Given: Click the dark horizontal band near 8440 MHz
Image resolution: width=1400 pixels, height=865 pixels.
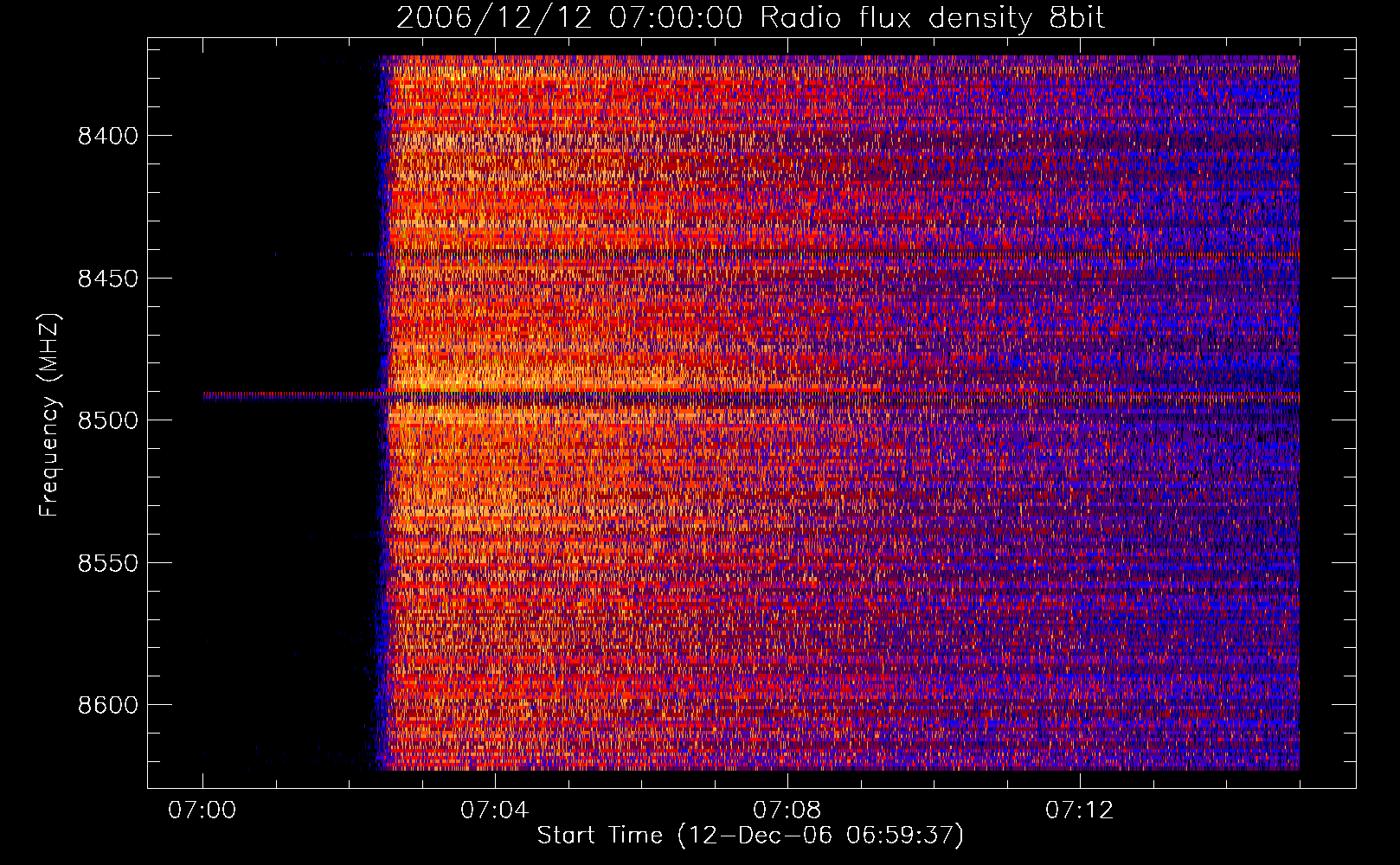Looking at the screenshot, I should [839, 254].
